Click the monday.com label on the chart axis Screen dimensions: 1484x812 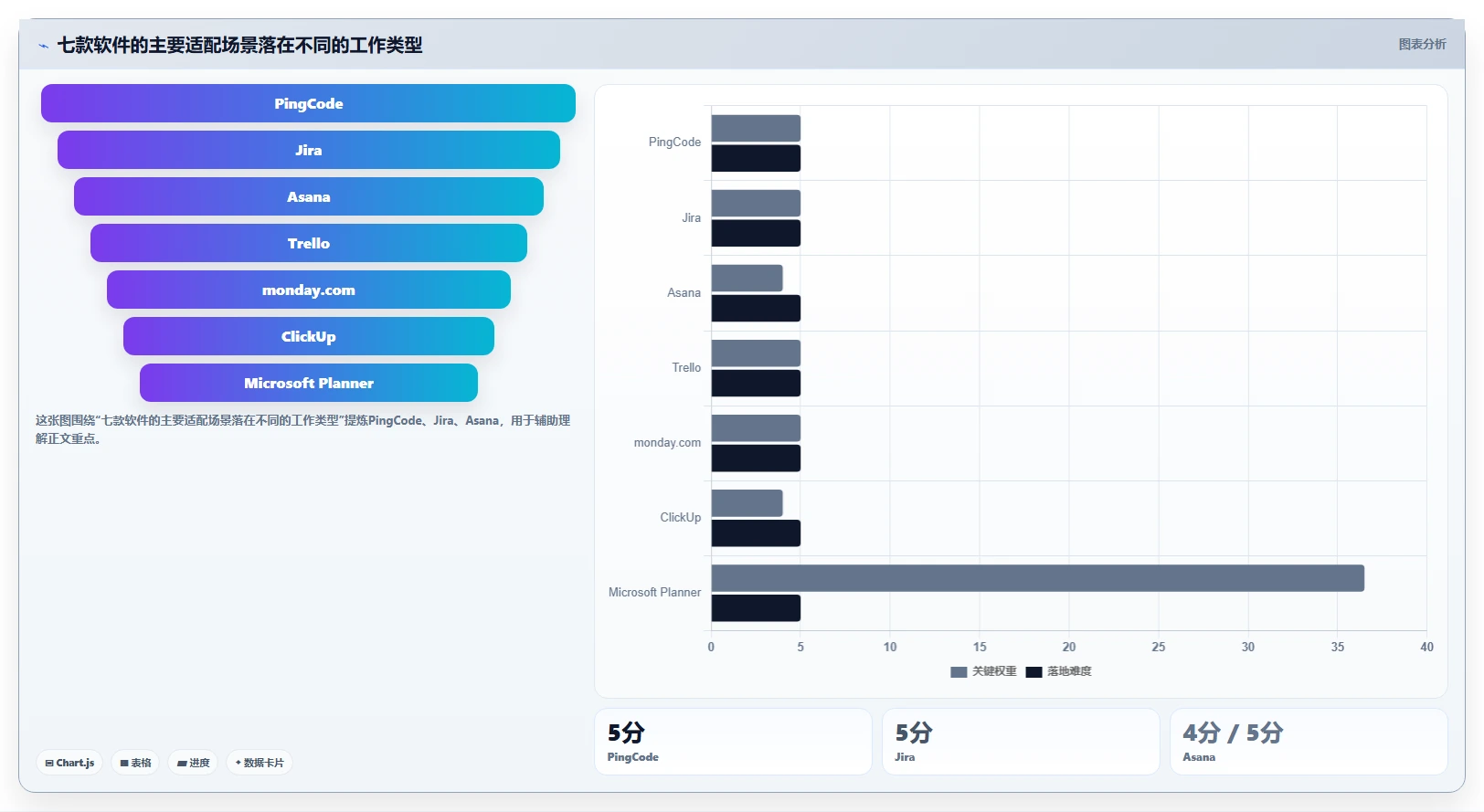coord(667,442)
